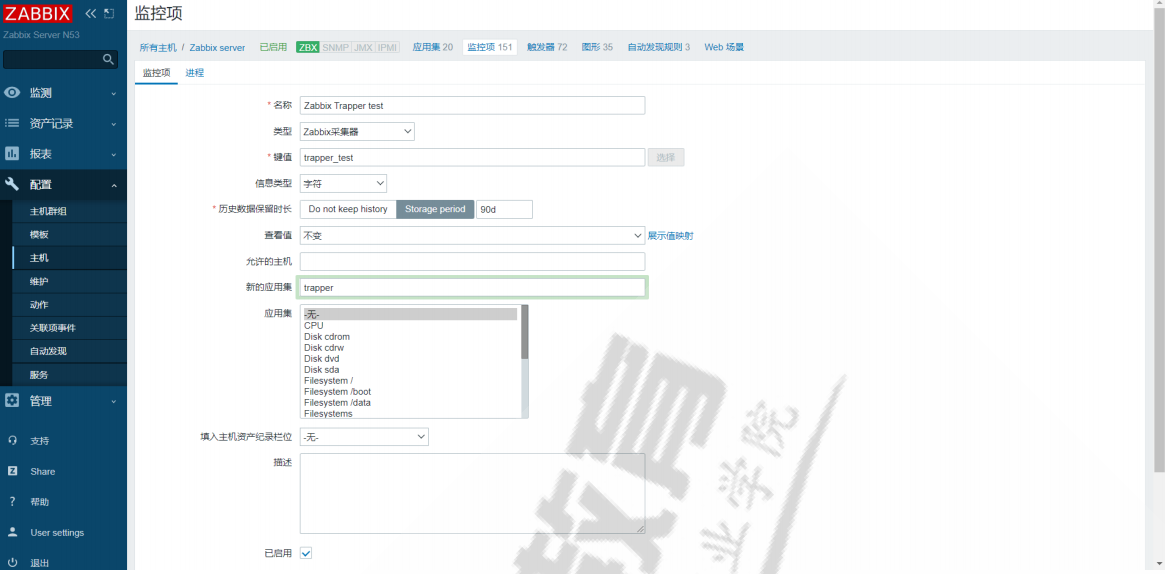Click the Z Share icon

coord(12,471)
